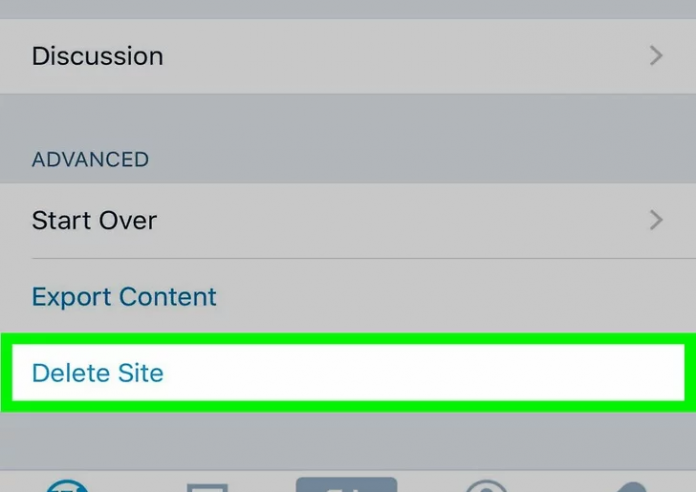
Task: Tap the Export Content link
Action: pyautogui.click(x=124, y=297)
